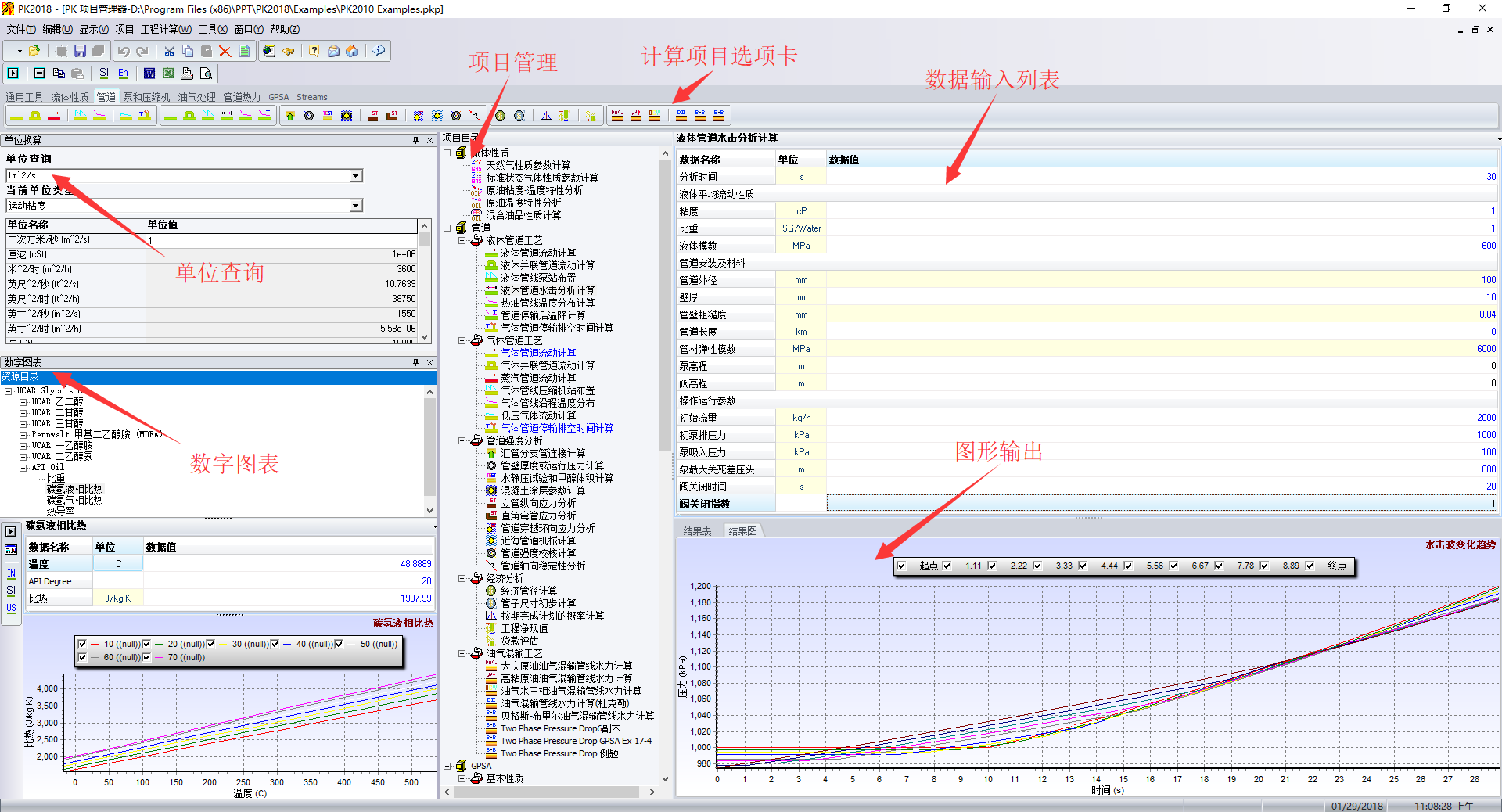Screen dimensions: 1502x812
Task: Click the probability triangle chart icon
Action: 545,115
